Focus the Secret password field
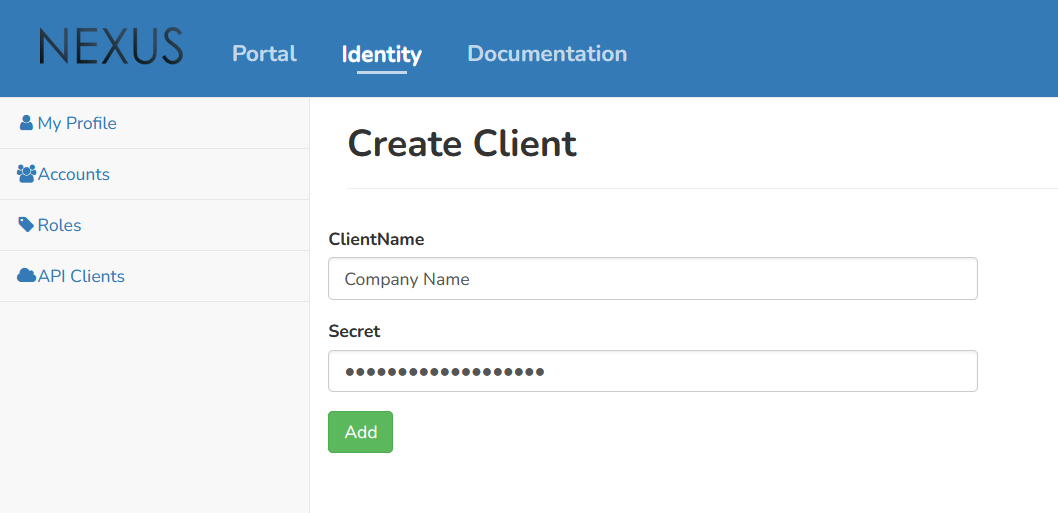The image size is (1058, 513). [652, 371]
